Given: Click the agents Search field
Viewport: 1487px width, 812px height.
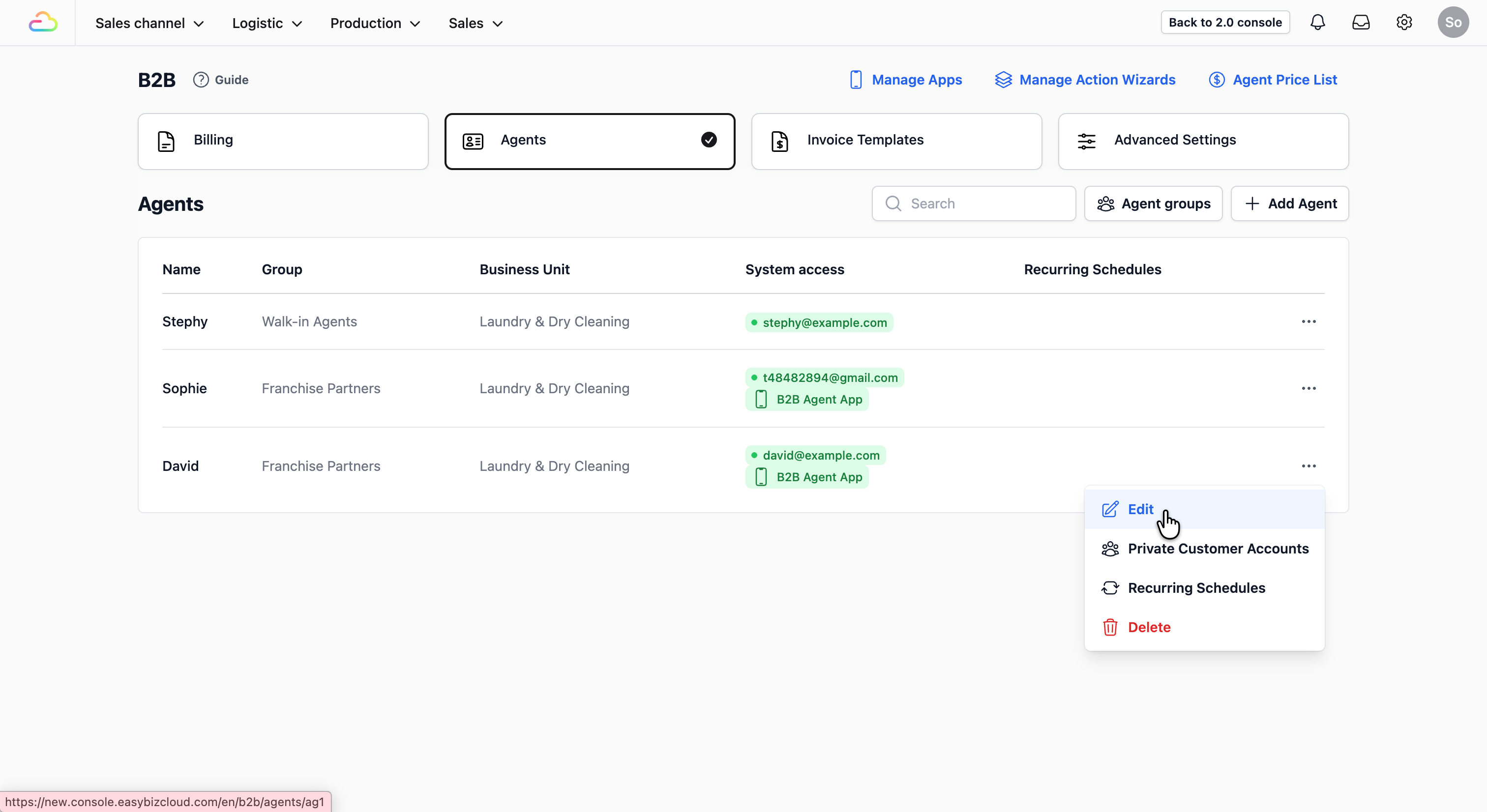Looking at the screenshot, I should tap(981, 203).
